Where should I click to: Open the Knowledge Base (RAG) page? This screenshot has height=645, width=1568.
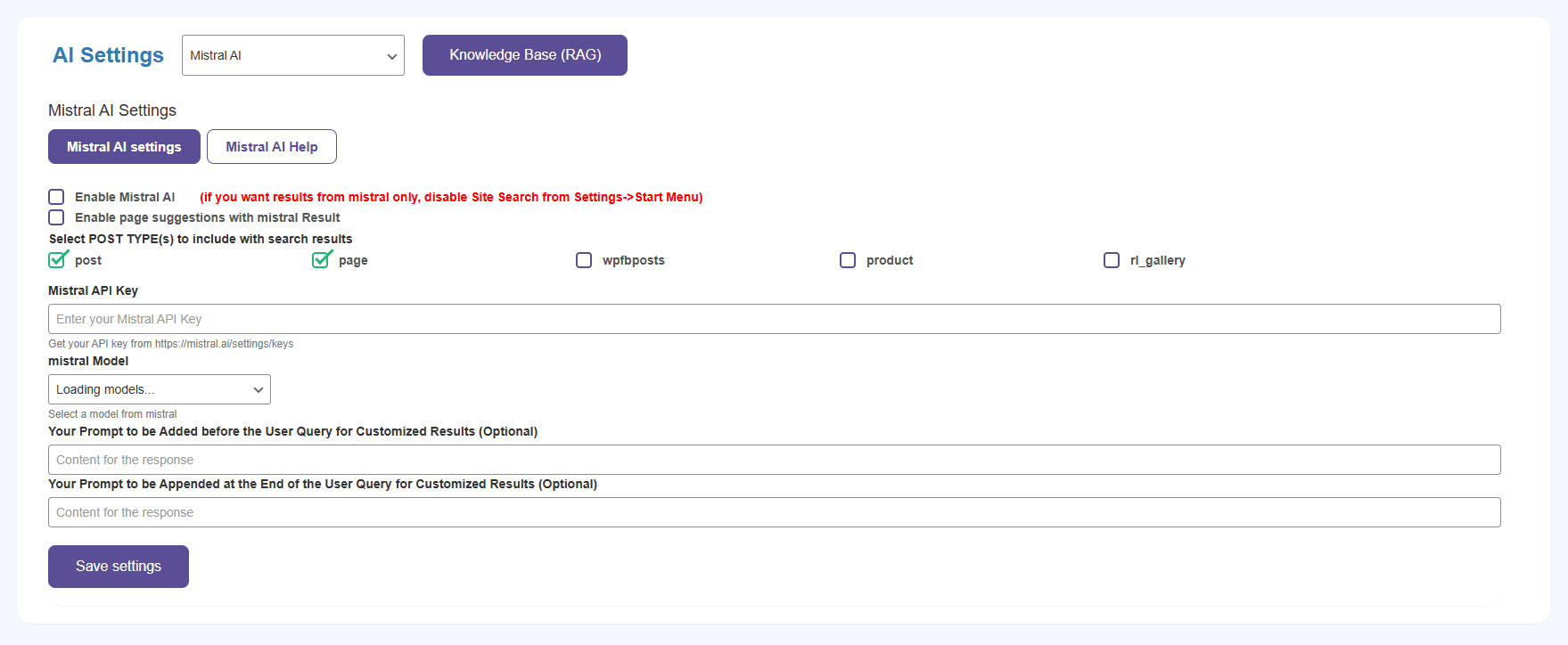(x=524, y=55)
